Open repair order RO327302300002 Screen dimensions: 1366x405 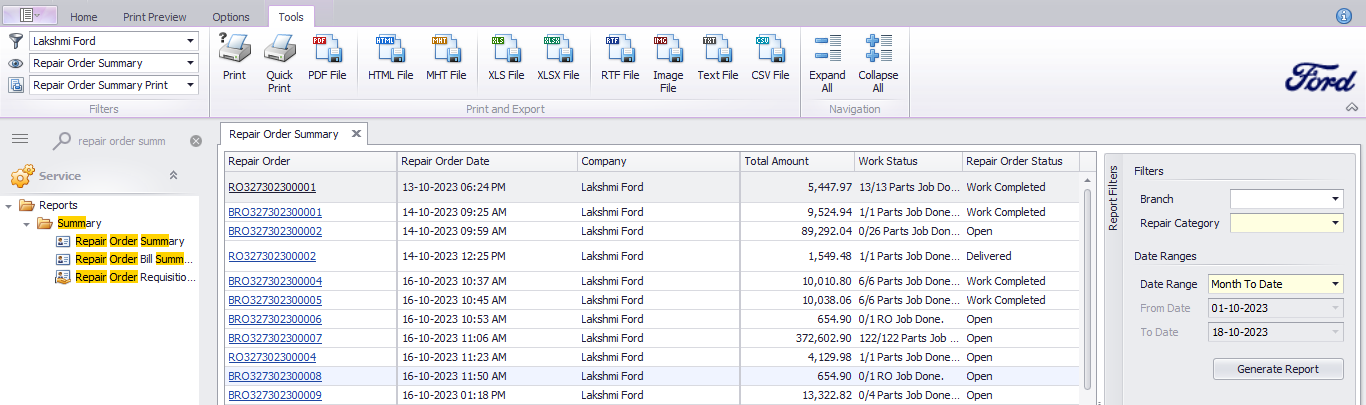pos(272,256)
